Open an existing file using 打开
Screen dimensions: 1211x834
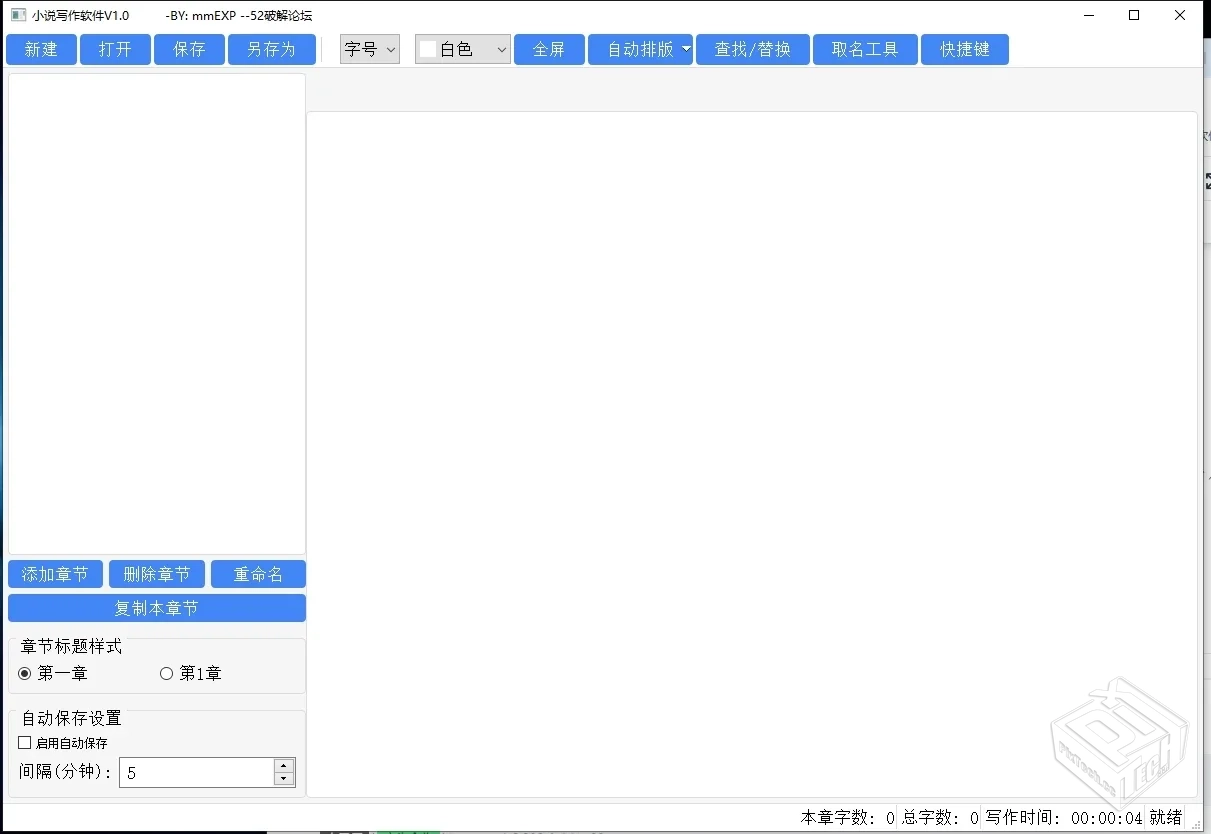tap(114, 49)
